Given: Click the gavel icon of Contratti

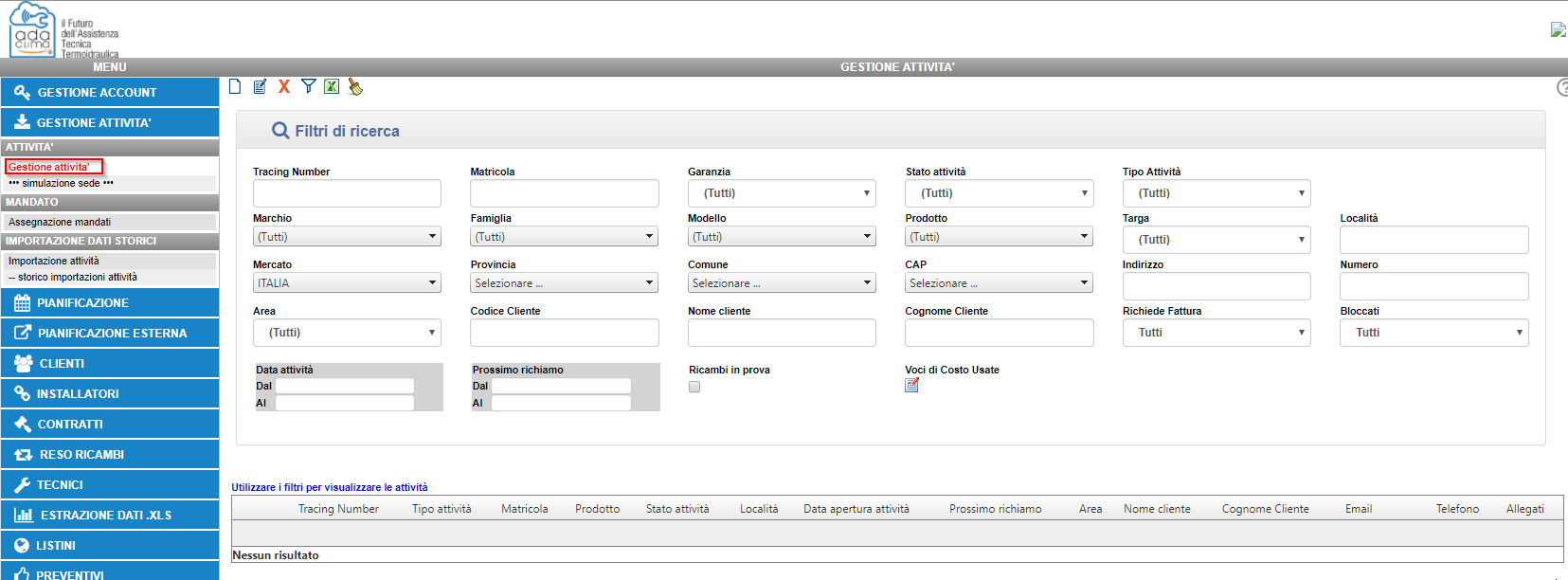Looking at the screenshot, I should point(23,424).
